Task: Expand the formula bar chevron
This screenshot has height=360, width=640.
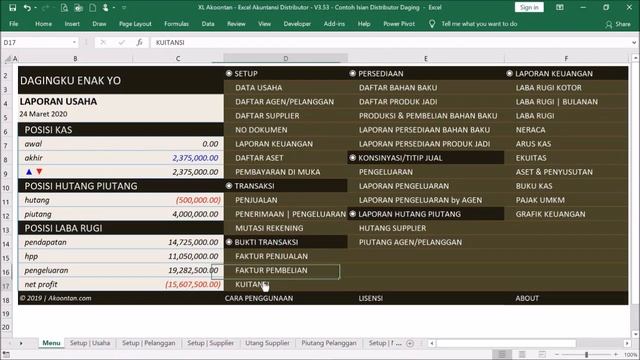Action: click(x=634, y=42)
